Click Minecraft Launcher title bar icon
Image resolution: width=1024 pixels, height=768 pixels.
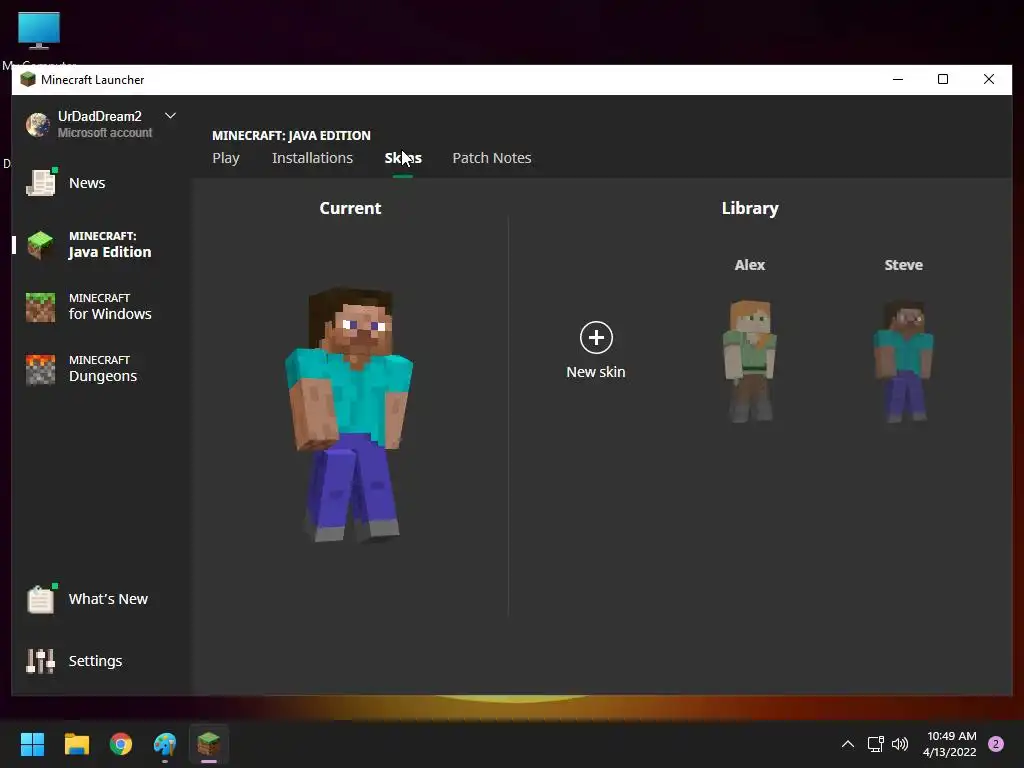pos(27,80)
